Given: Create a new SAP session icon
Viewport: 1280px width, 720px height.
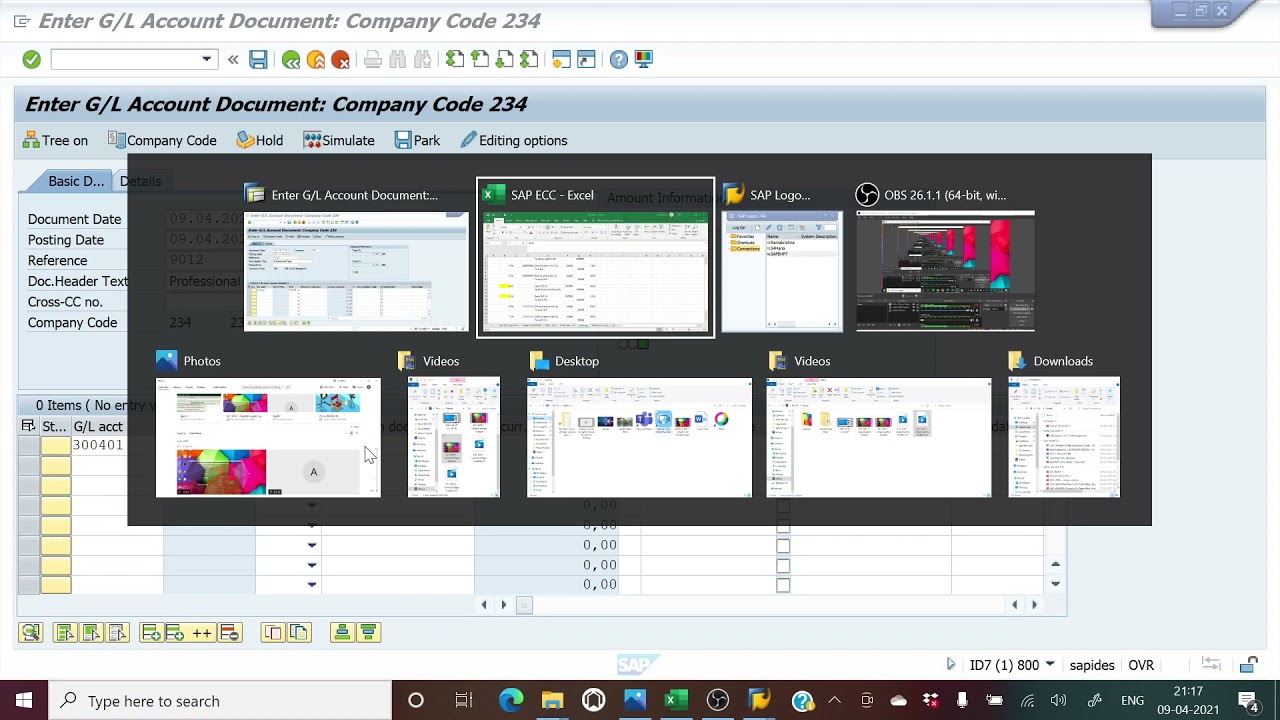Looking at the screenshot, I should 561,60.
